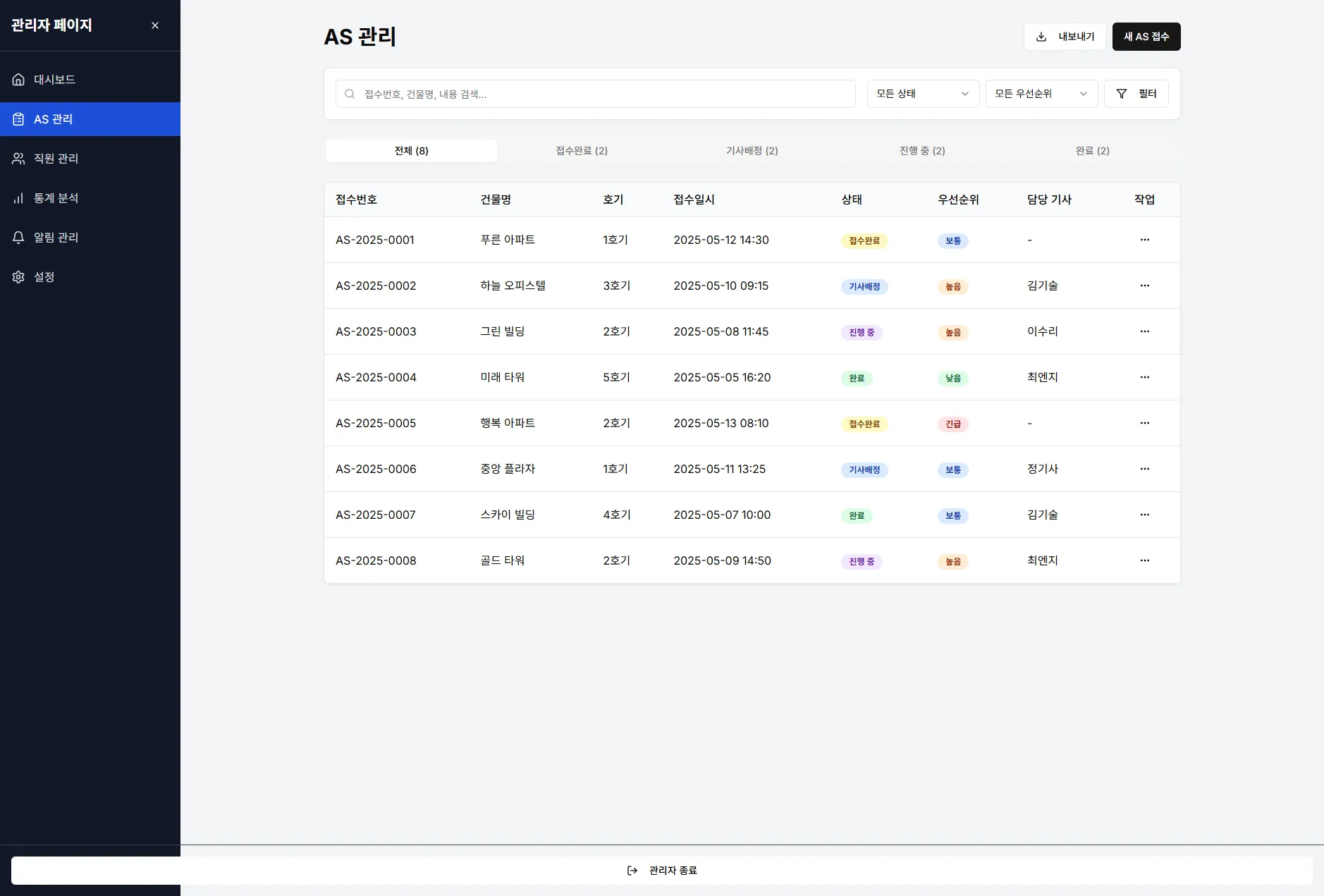Click the logout icon beside 관리자 종료
1324x896 pixels.
click(632, 871)
